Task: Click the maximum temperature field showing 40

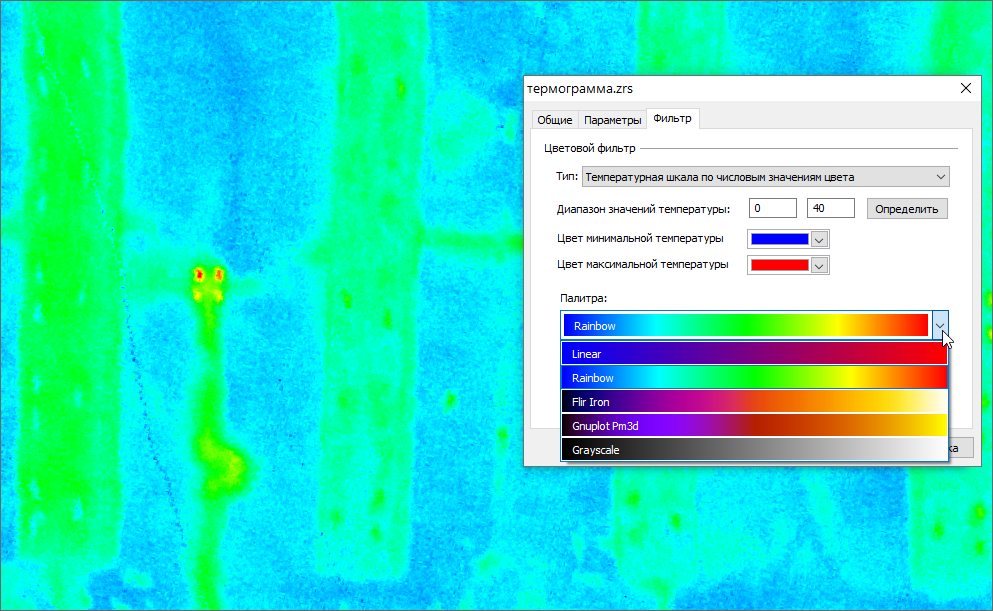Action: pos(830,208)
